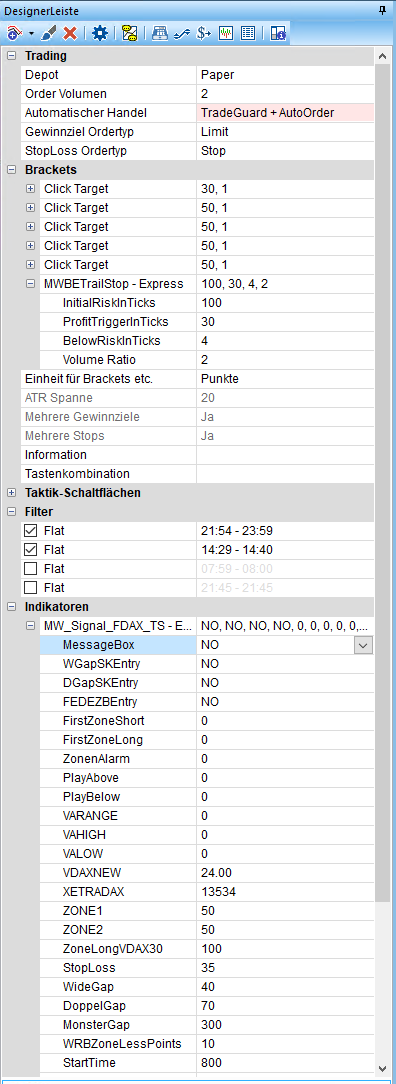
Task: Click the Depot value Paper
Action: 285,75
